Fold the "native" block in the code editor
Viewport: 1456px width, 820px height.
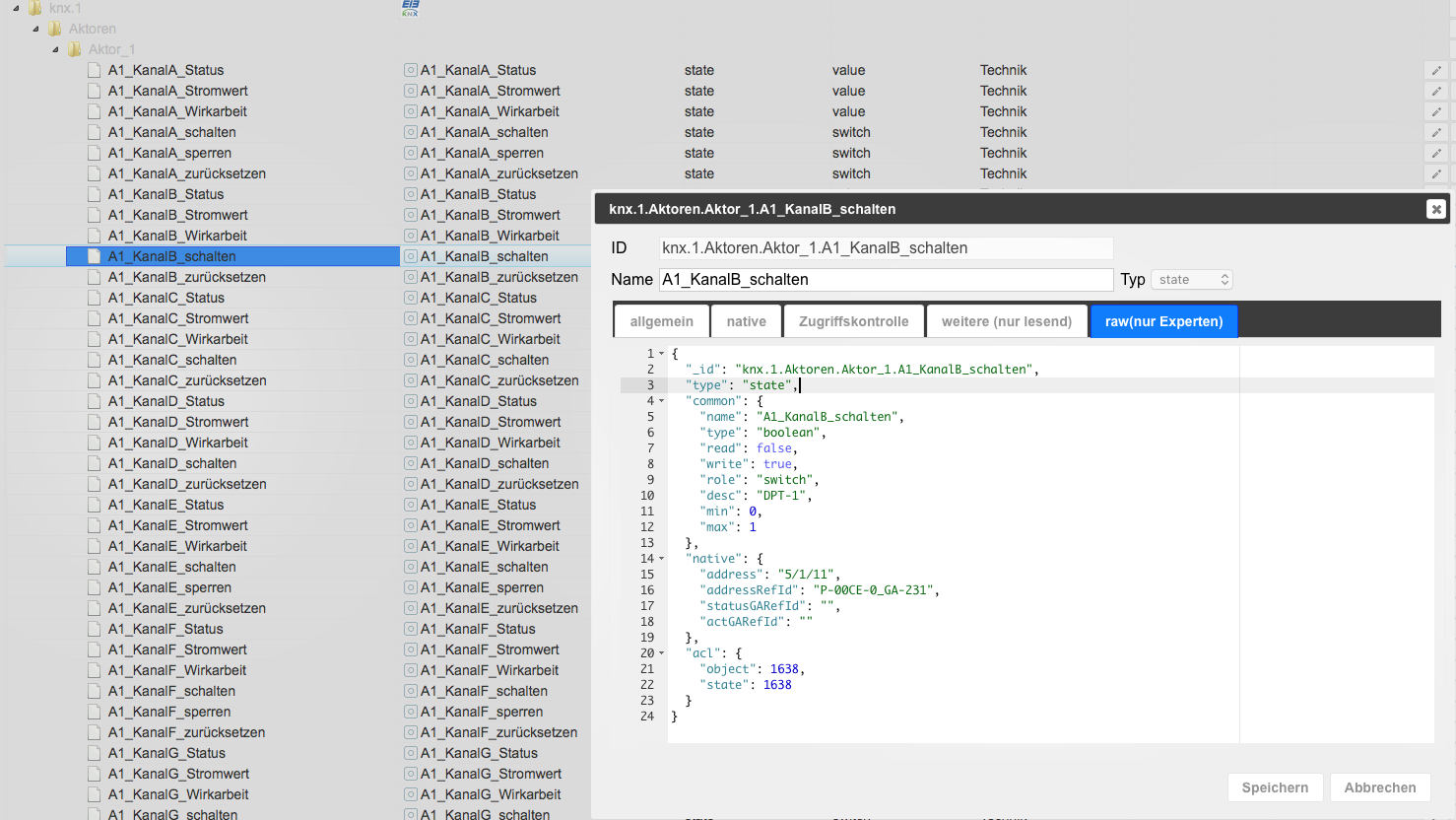click(662, 559)
